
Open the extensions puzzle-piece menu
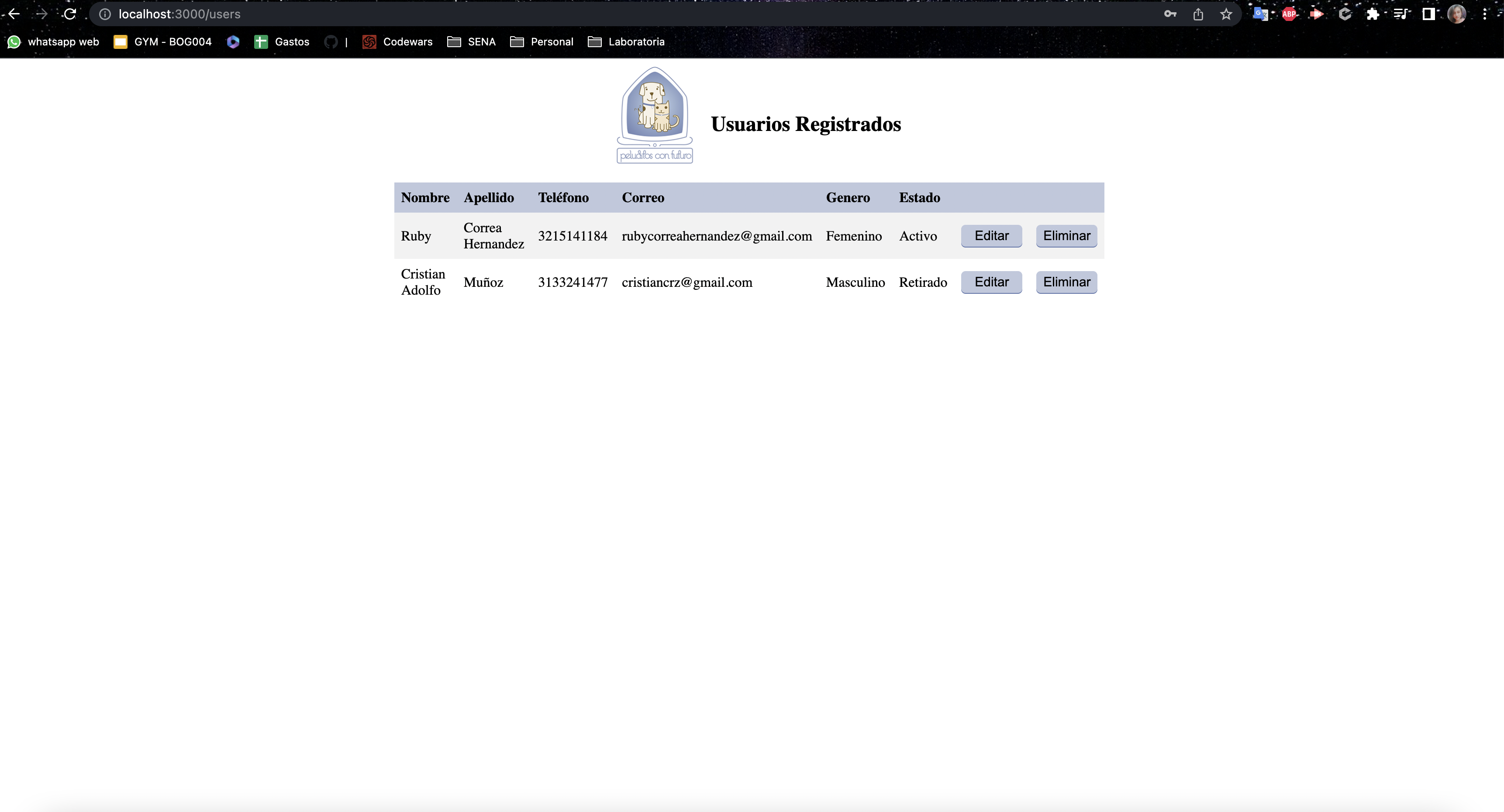pyautogui.click(x=1374, y=14)
